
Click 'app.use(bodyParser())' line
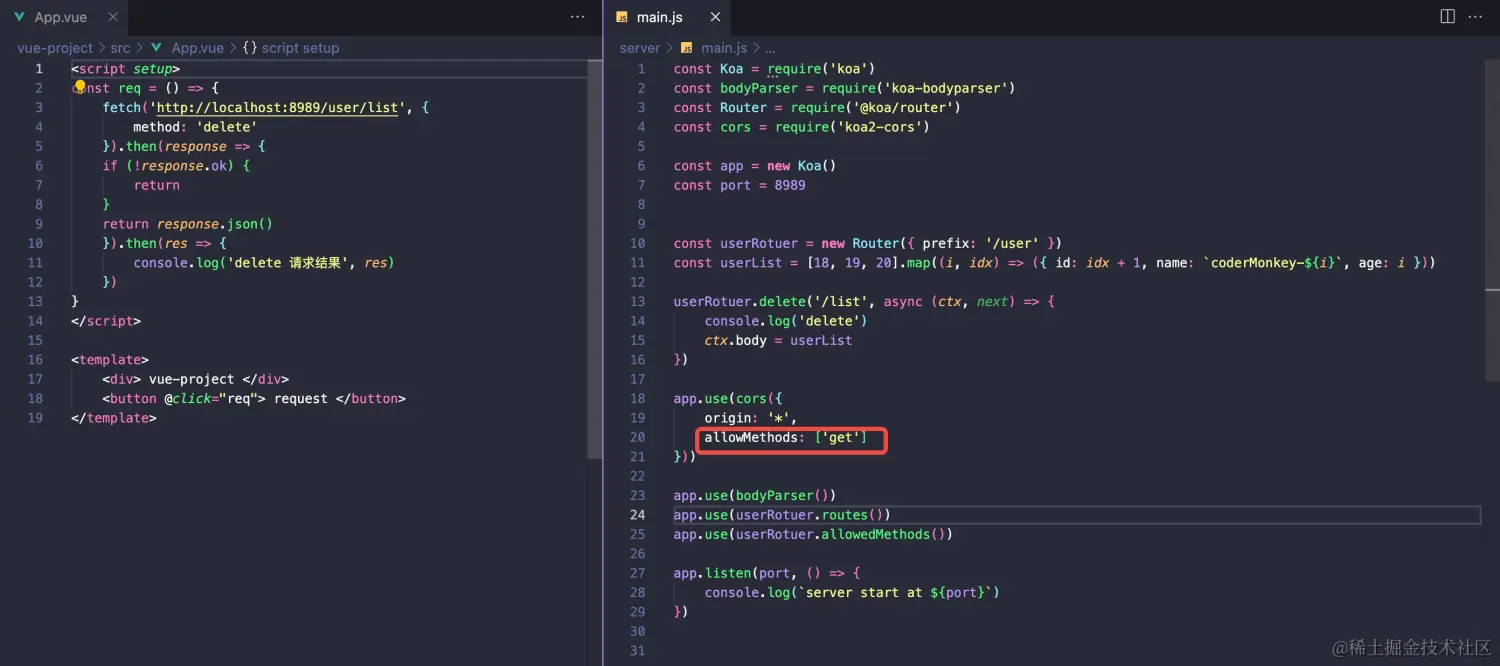[x=755, y=495]
